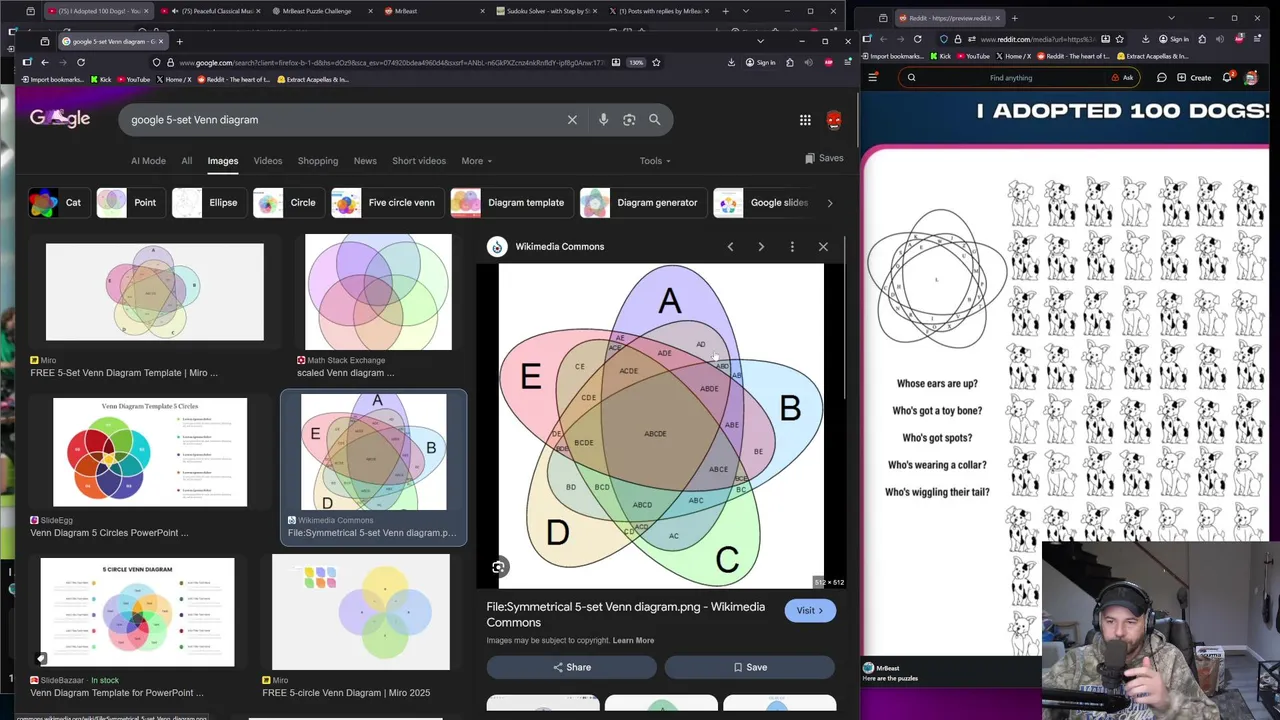The width and height of the screenshot is (1280, 720).
Task: Select the Five circle venn chip
Action: (x=388, y=203)
